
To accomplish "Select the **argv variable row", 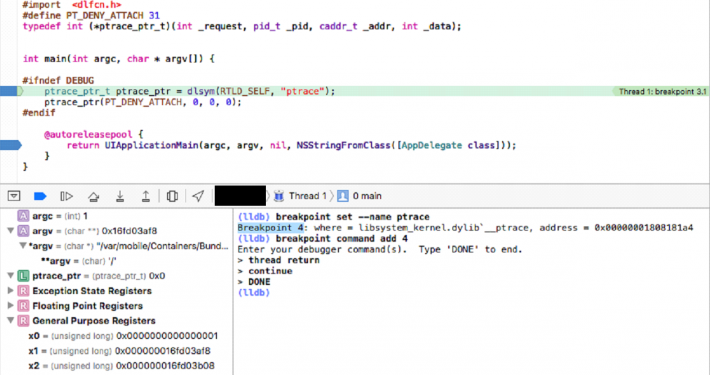I will tap(116, 261).
